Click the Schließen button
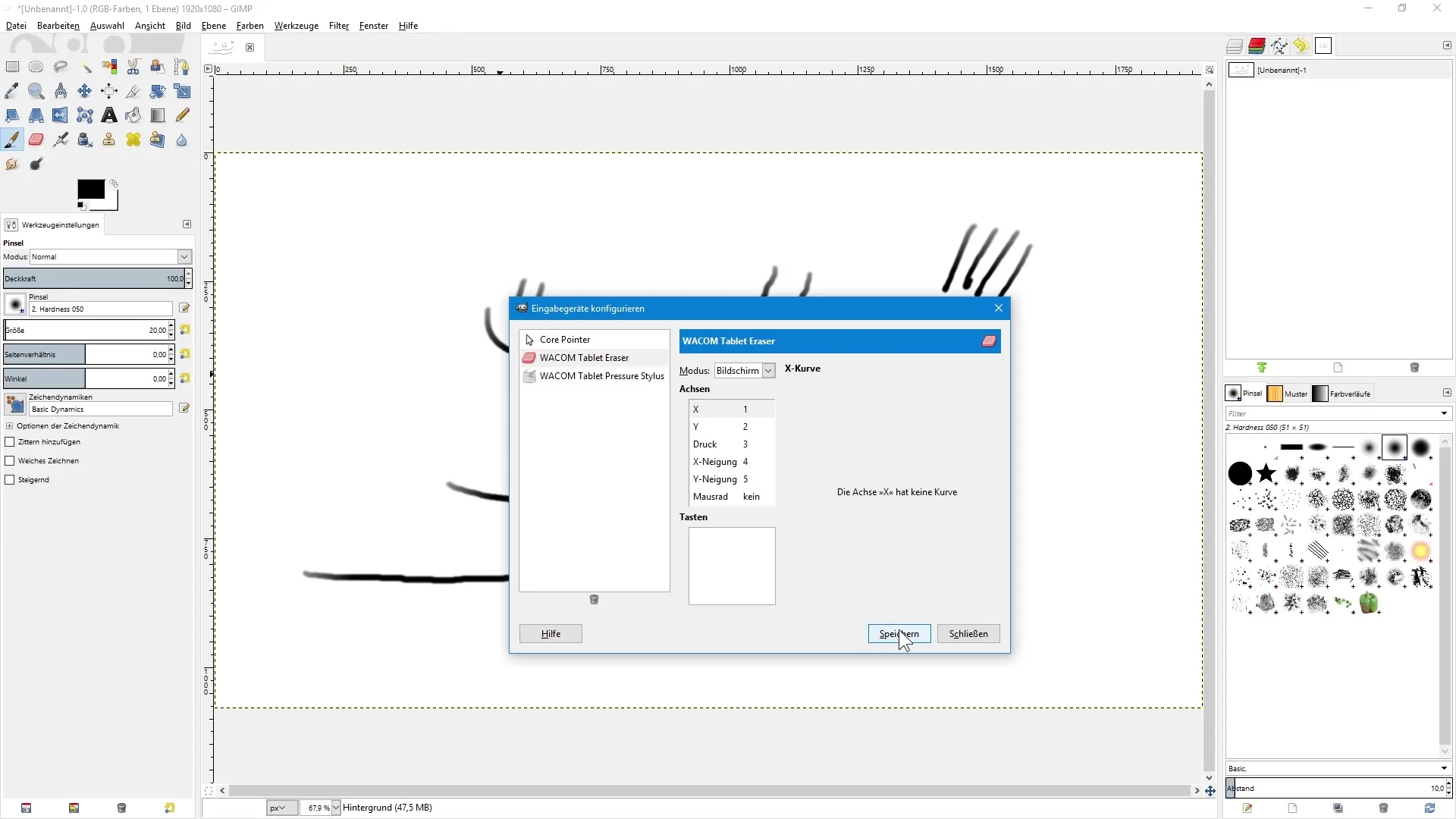Viewport: 1456px width, 819px height. coord(968,634)
